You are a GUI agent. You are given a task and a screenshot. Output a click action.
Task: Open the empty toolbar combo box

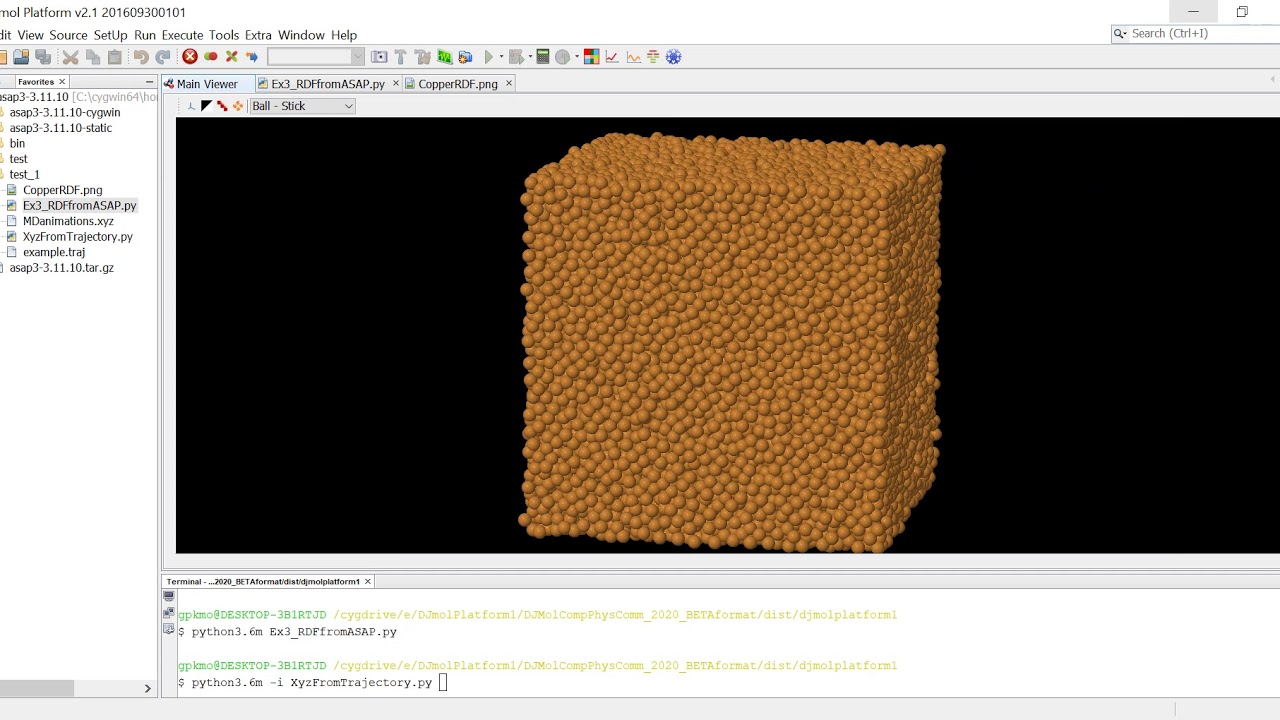tap(316, 57)
